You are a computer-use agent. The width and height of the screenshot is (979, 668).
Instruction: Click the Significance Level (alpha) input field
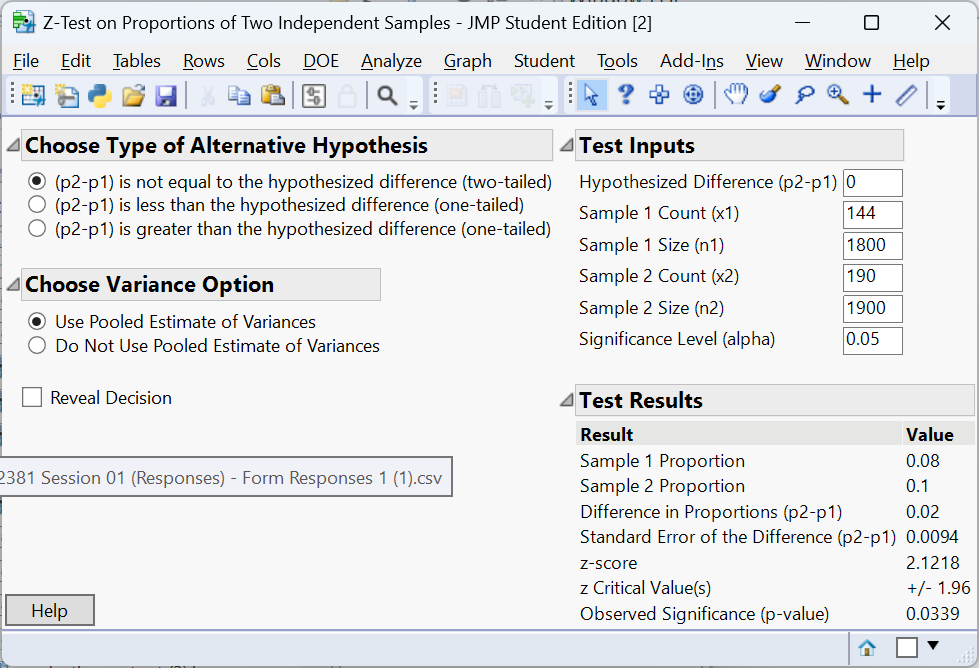(872, 340)
